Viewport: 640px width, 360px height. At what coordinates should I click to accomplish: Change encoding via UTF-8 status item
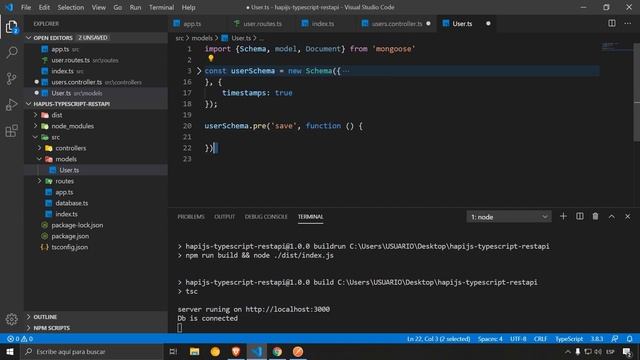pyautogui.click(x=518, y=339)
